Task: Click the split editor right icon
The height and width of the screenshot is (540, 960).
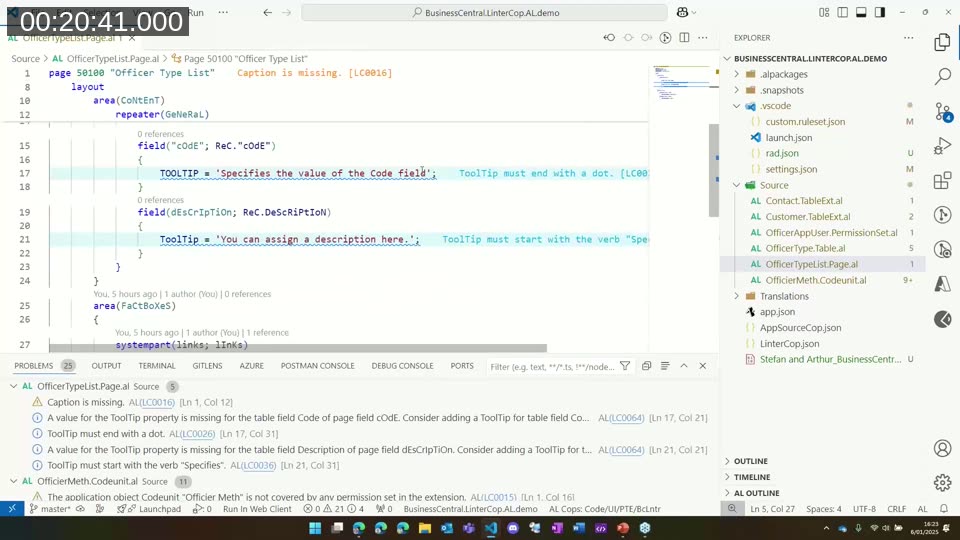Action: (x=684, y=37)
